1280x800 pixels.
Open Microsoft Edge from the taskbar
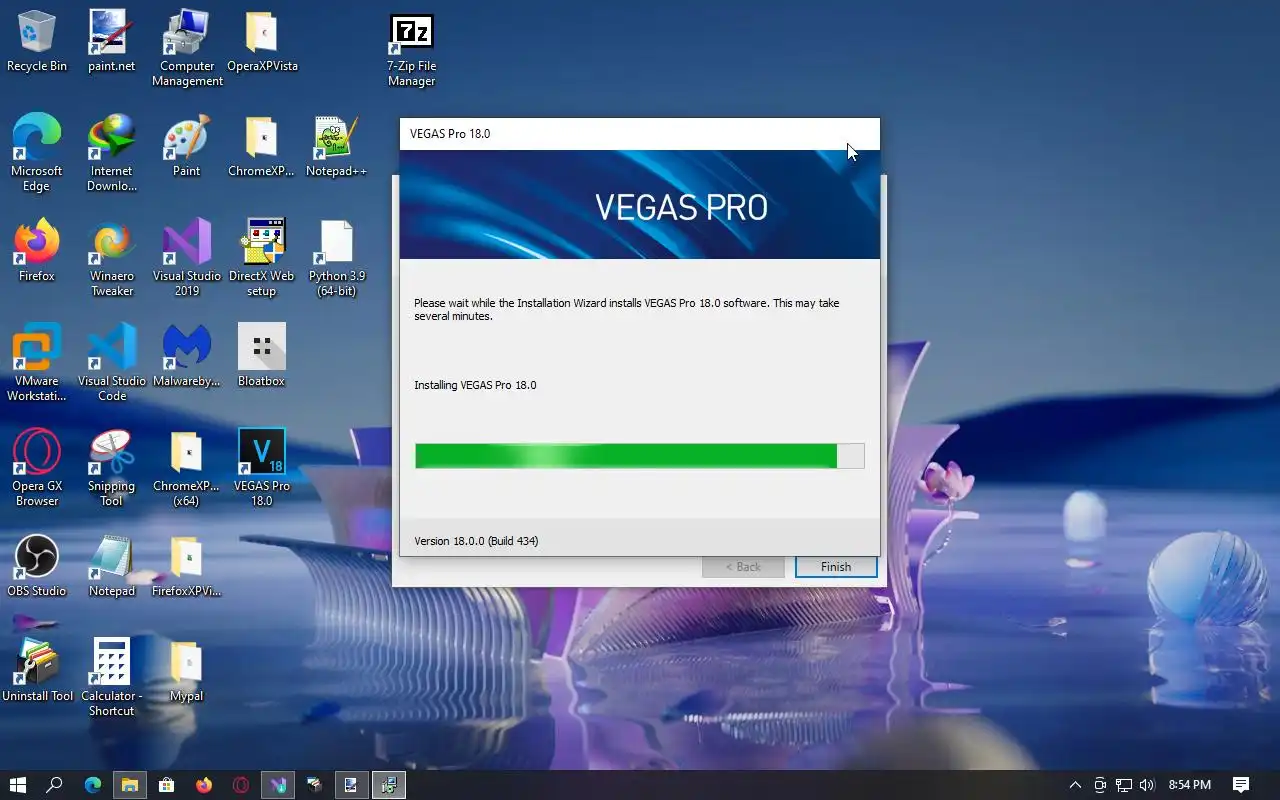click(92, 785)
